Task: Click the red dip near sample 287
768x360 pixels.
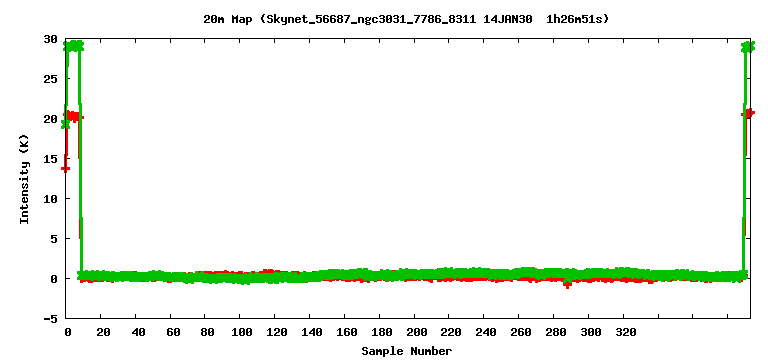Action: [x=568, y=285]
